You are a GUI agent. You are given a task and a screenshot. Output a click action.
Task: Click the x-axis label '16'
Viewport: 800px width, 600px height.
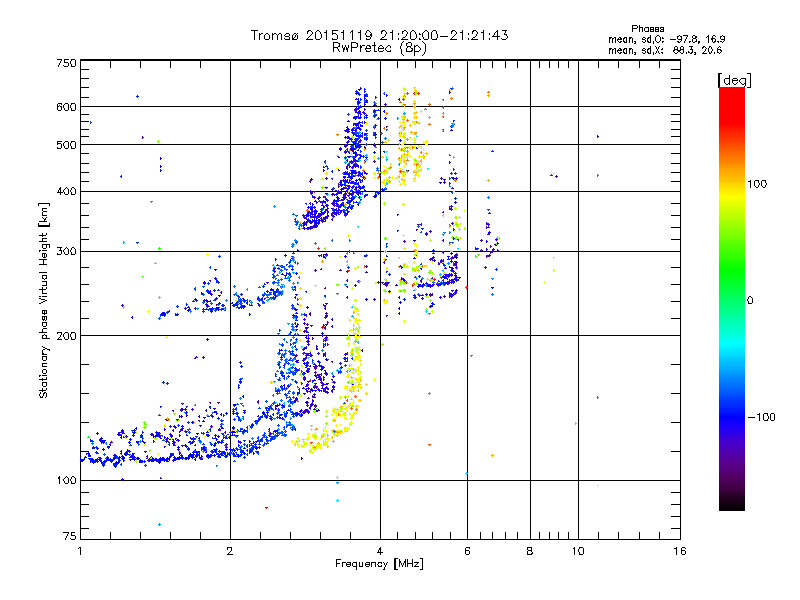680,551
